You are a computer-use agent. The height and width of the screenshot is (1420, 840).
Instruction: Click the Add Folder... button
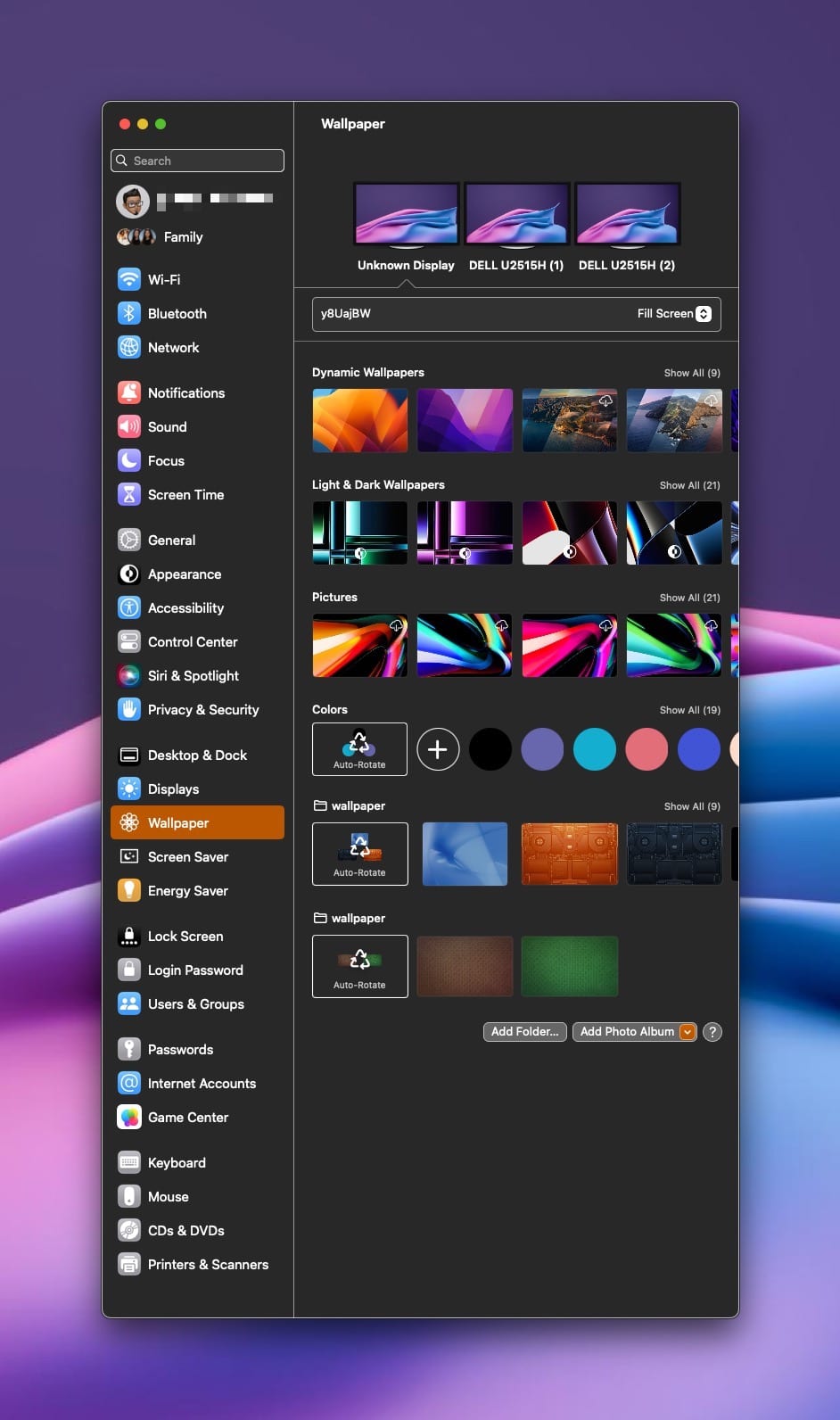(x=524, y=1032)
